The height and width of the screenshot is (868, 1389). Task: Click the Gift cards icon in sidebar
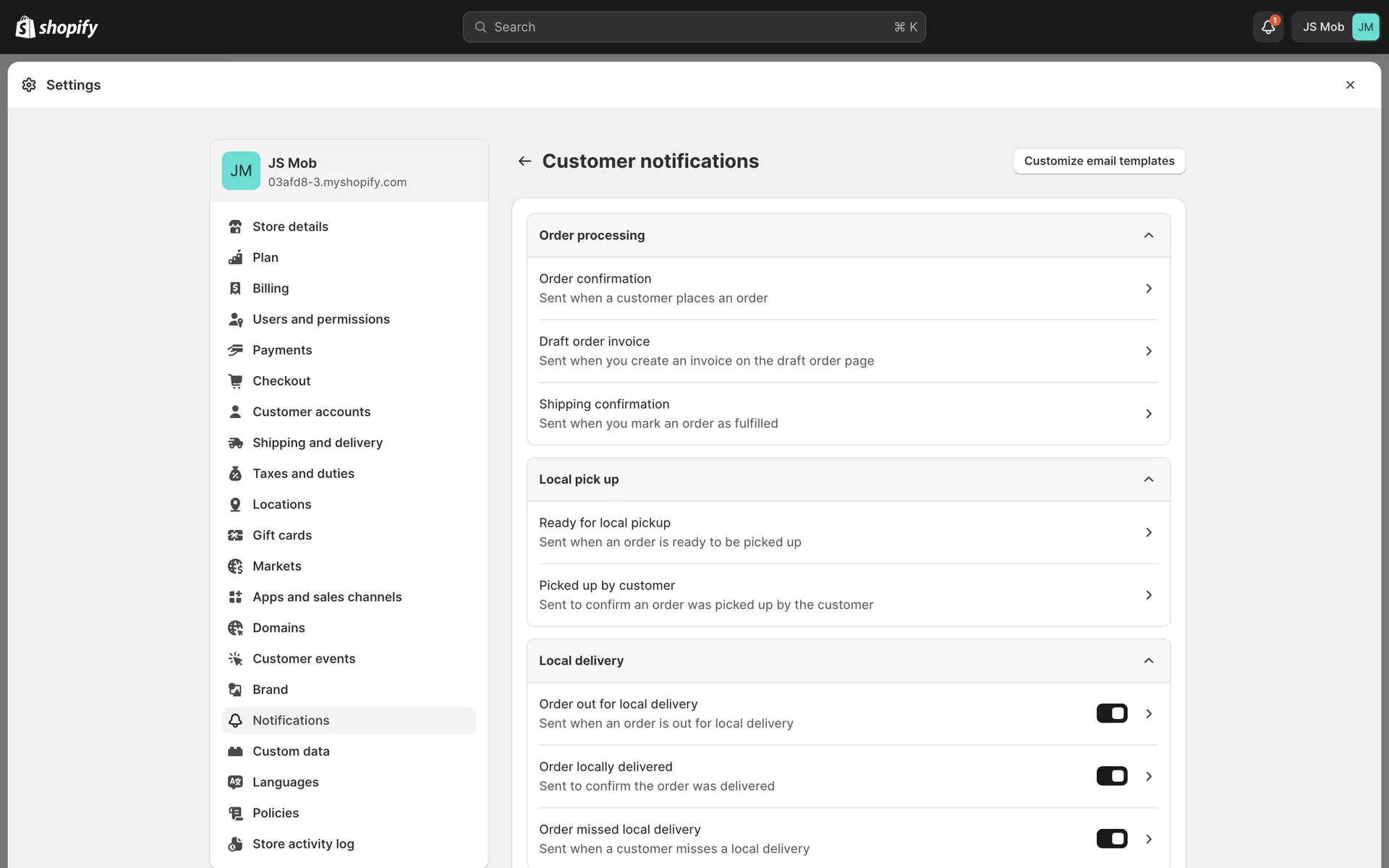point(235,535)
